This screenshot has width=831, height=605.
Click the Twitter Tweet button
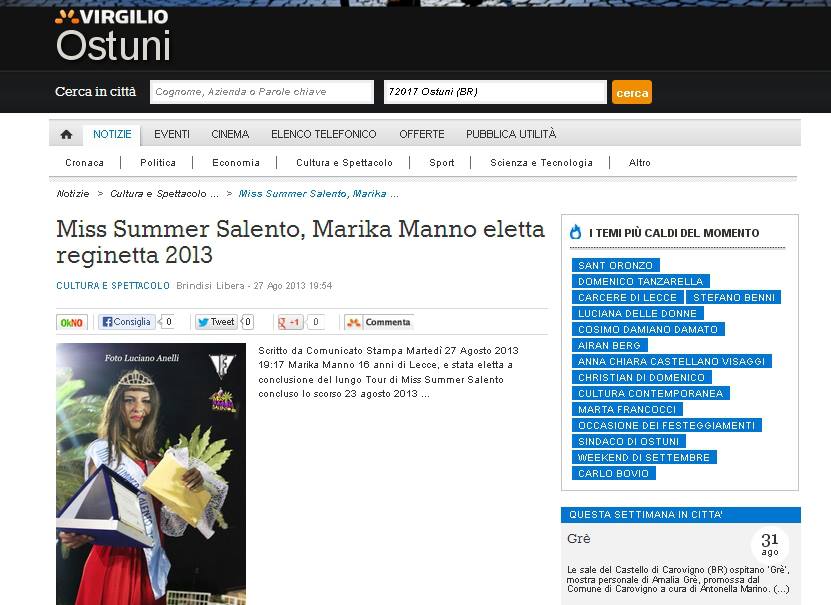click(x=216, y=322)
